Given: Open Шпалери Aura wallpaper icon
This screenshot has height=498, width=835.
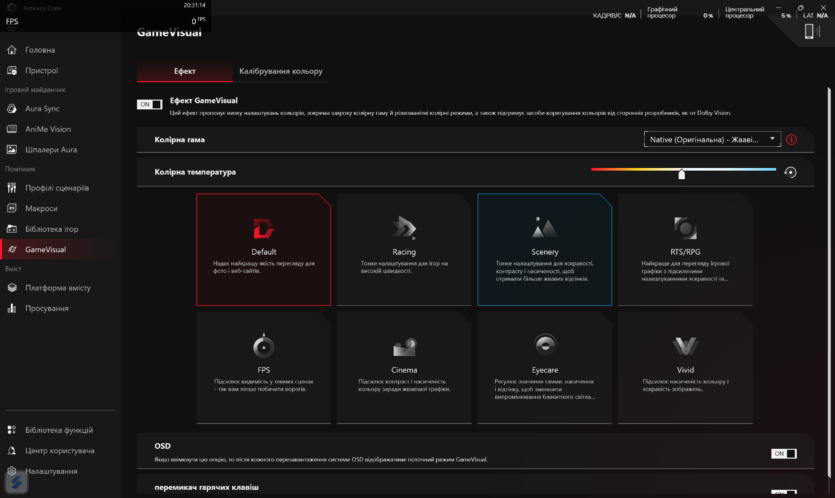Looking at the screenshot, I should click(x=12, y=150).
